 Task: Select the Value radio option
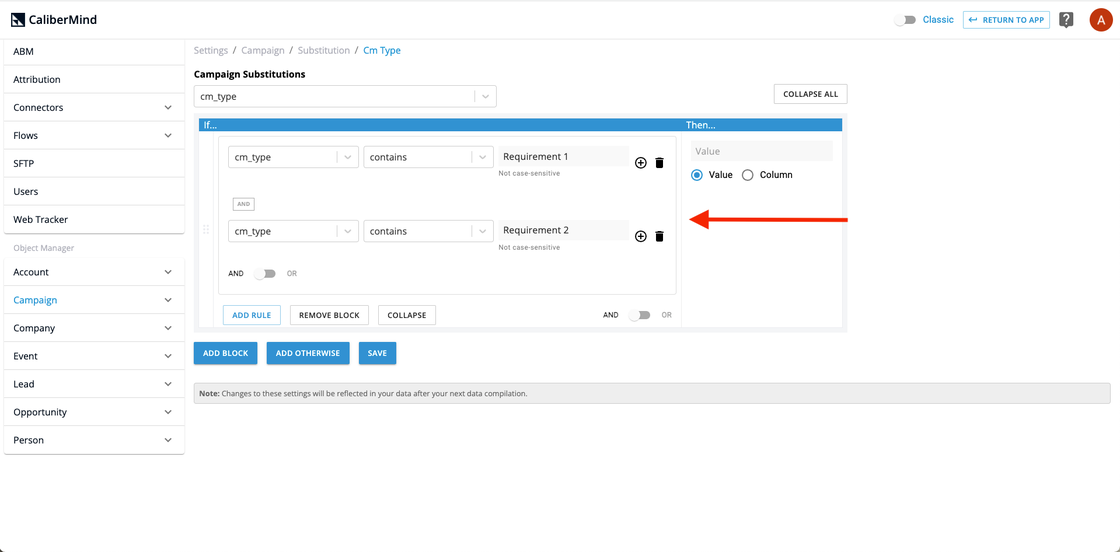pyautogui.click(x=697, y=175)
